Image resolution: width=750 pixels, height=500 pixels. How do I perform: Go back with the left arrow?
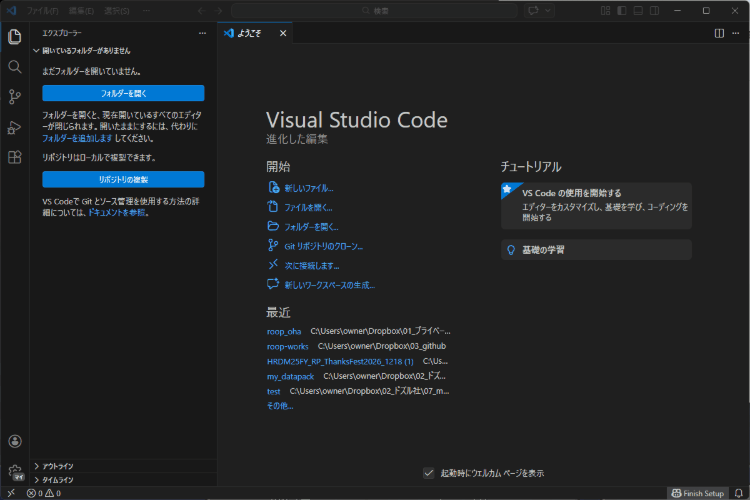(x=202, y=11)
